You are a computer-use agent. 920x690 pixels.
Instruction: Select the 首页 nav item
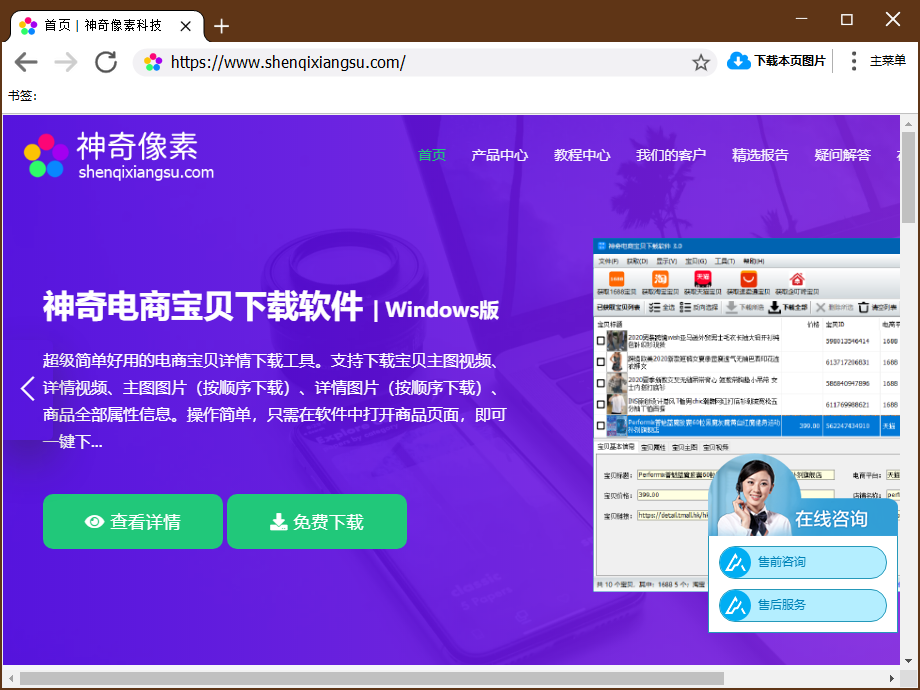tap(432, 155)
